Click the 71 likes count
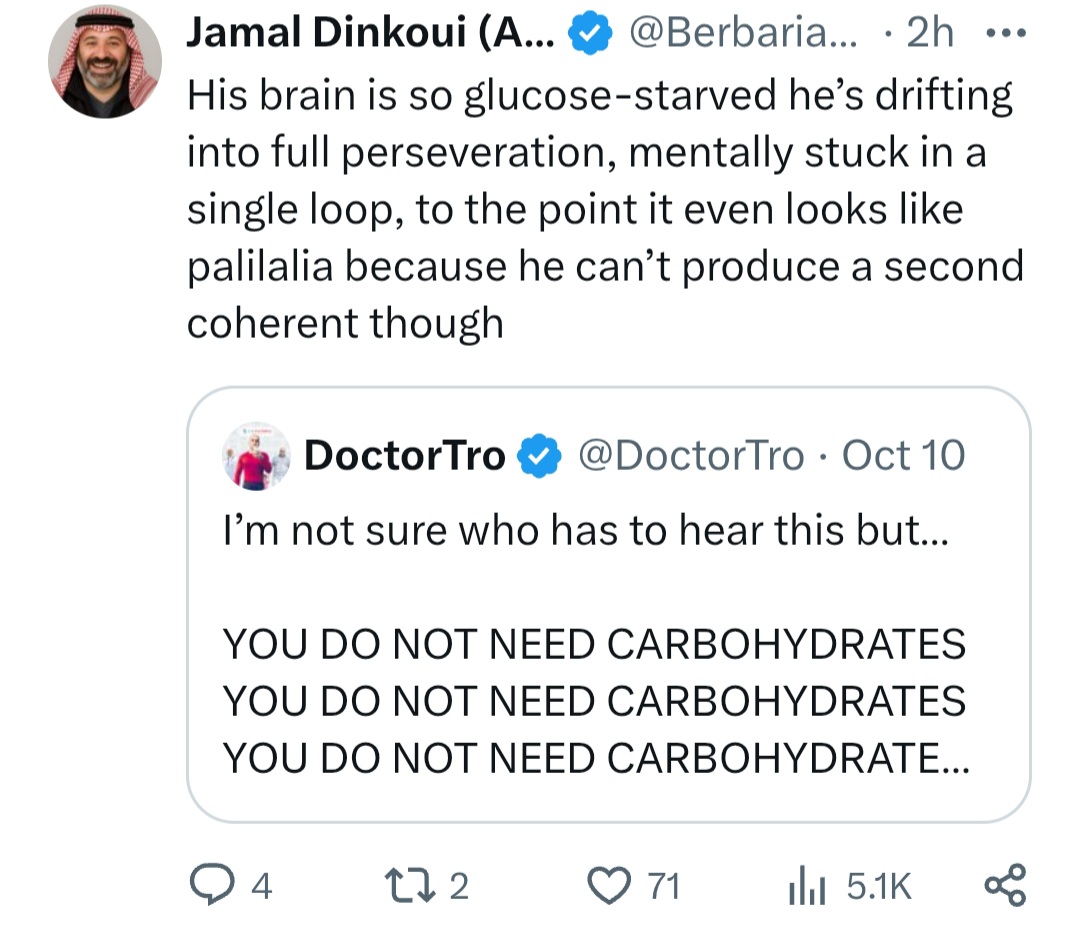 click(662, 886)
